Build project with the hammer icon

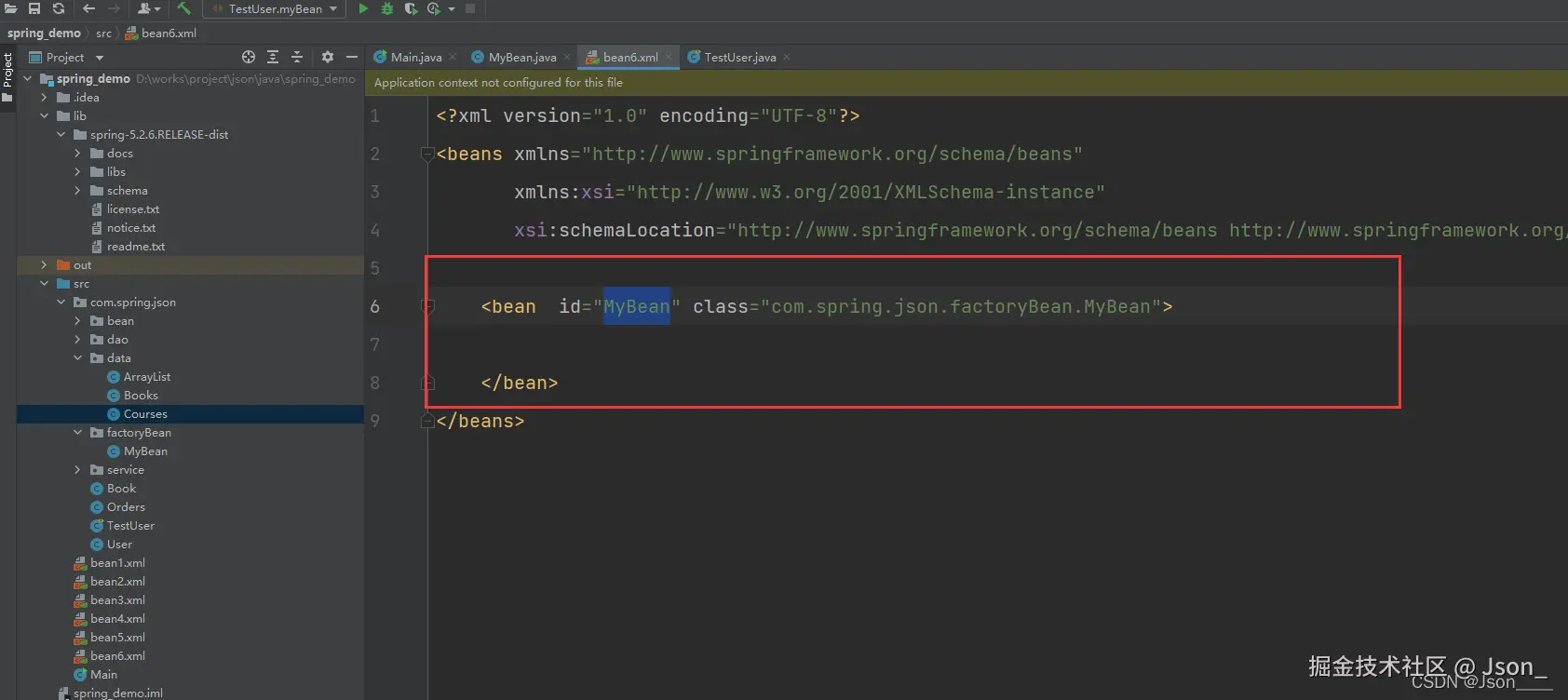click(183, 8)
